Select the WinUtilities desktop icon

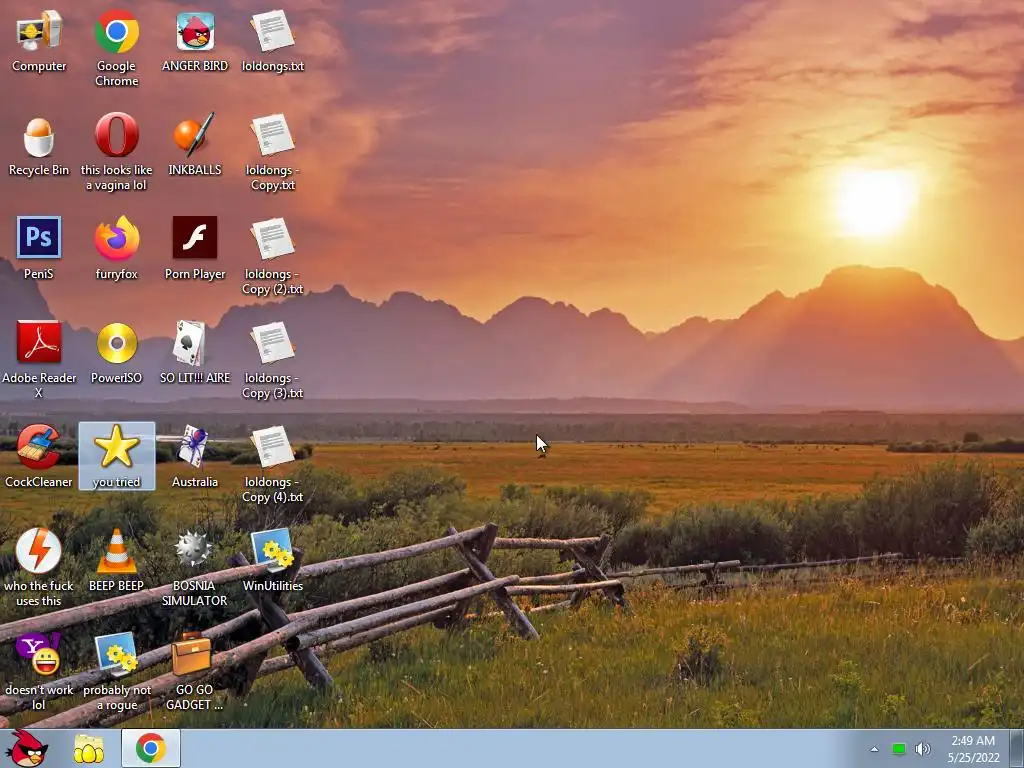pyautogui.click(x=273, y=561)
